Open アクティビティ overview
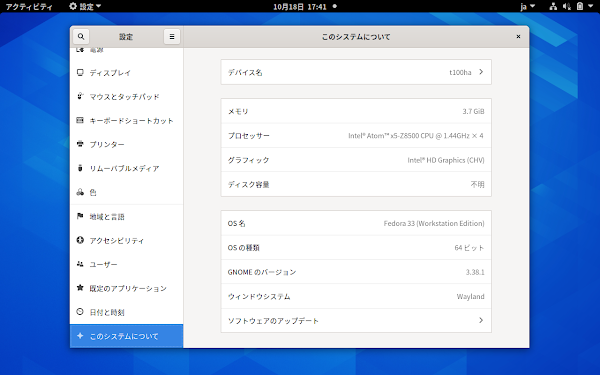Screen dimensions: 600x375 pyautogui.click(x=29, y=7)
